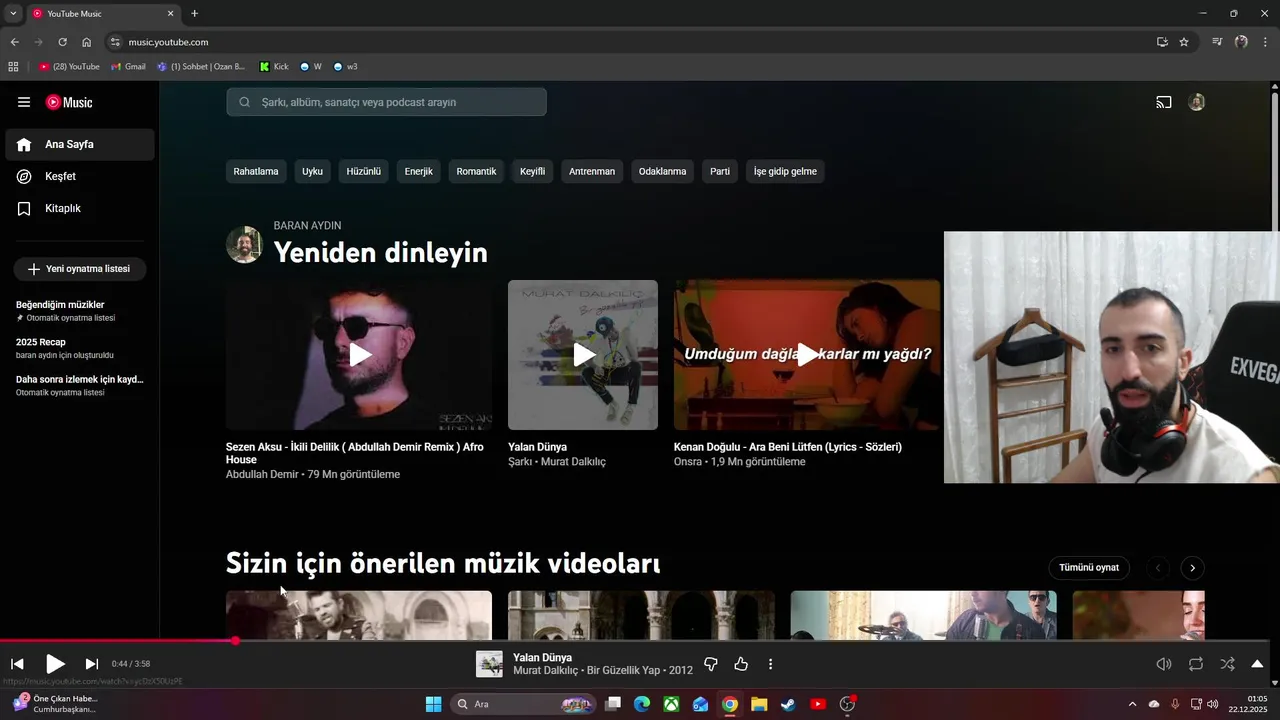1280x720 pixels.
Task: Create new playlist with Yeni oynatma listesi
Action: coord(80,269)
